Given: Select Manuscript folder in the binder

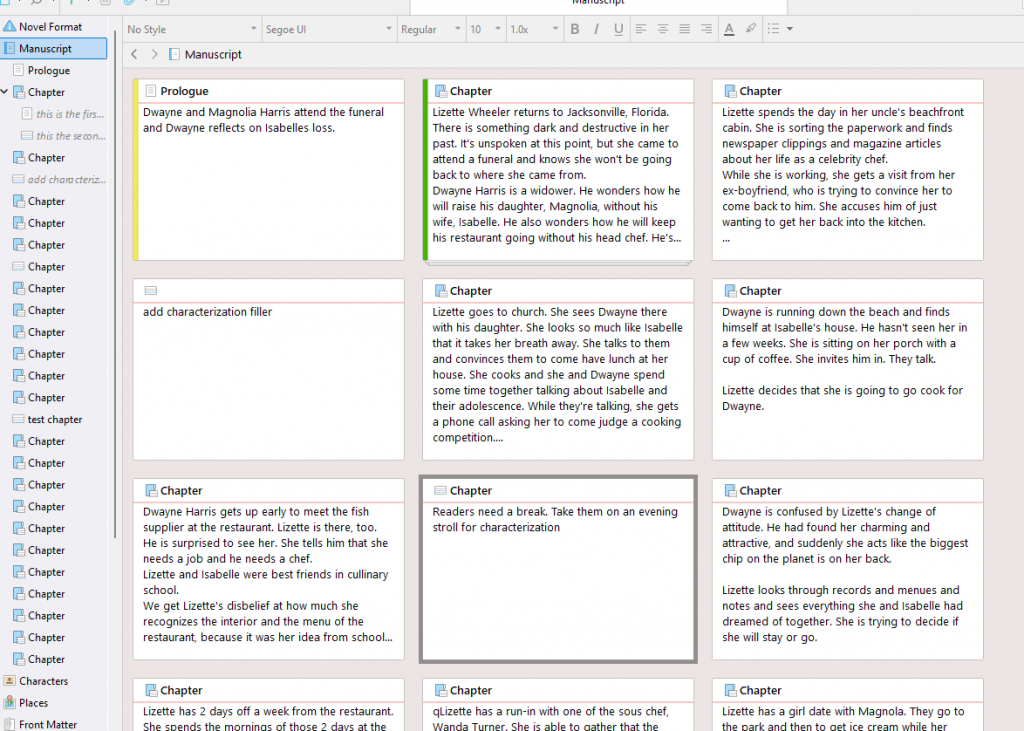Looking at the screenshot, I should point(54,48).
